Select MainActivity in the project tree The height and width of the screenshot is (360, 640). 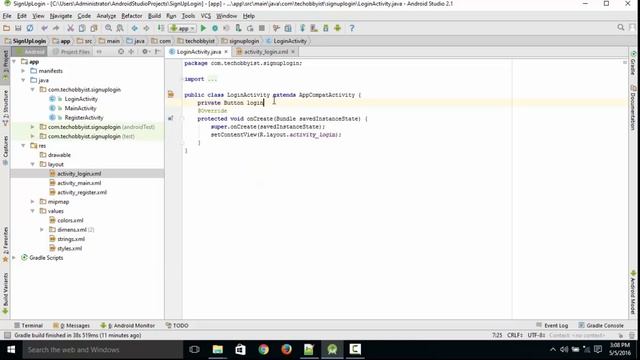coord(80,108)
